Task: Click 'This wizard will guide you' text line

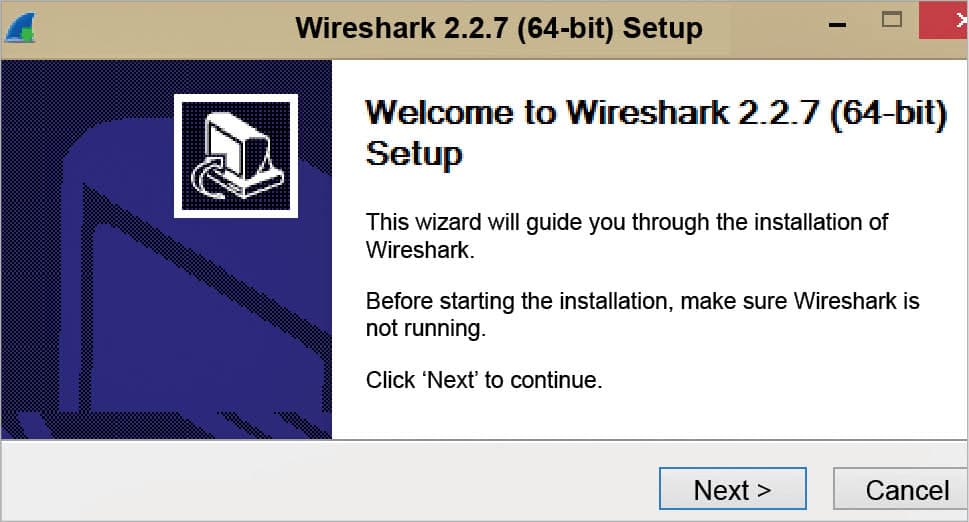Action: tap(626, 222)
